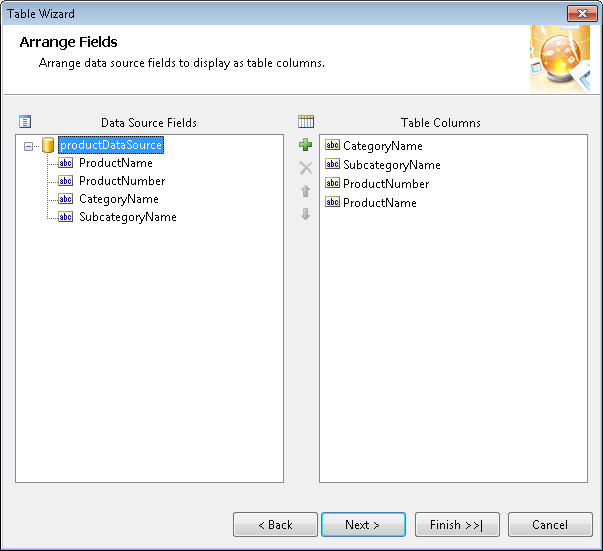Click abc icon of ProductName table column
The image size is (603, 551).
coord(332,202)
